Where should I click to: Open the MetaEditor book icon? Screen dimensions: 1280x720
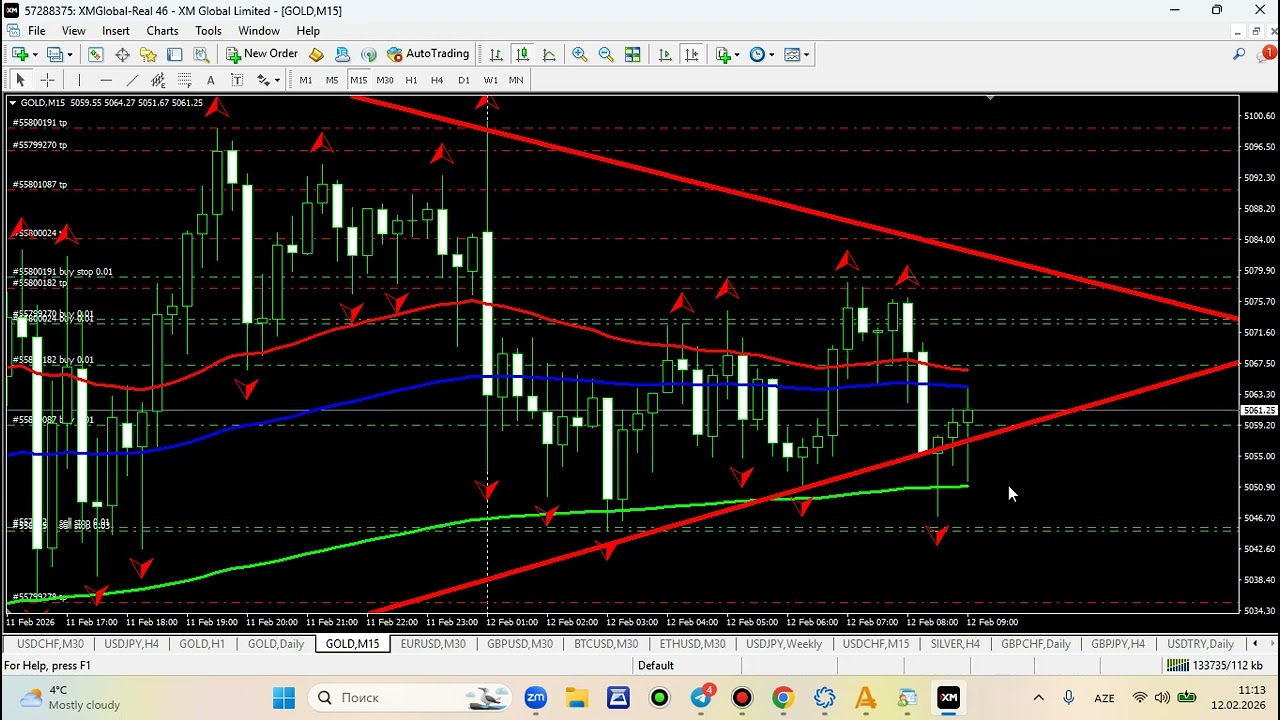[x=316, y=54]
